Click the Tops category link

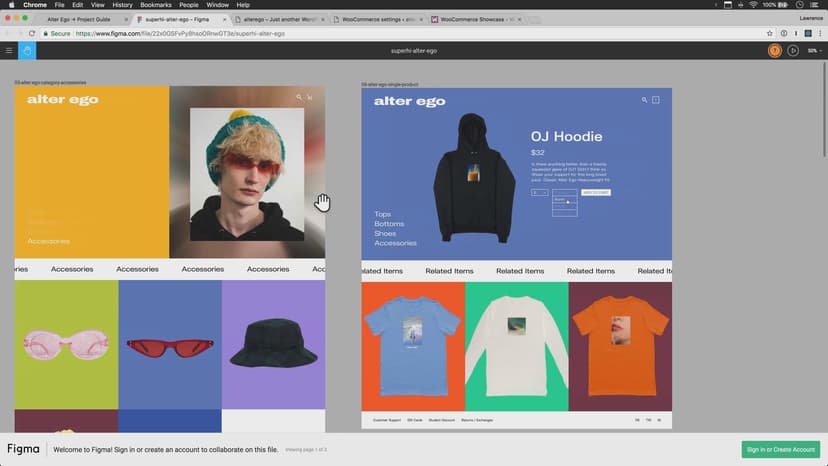[x=382, y=214]
